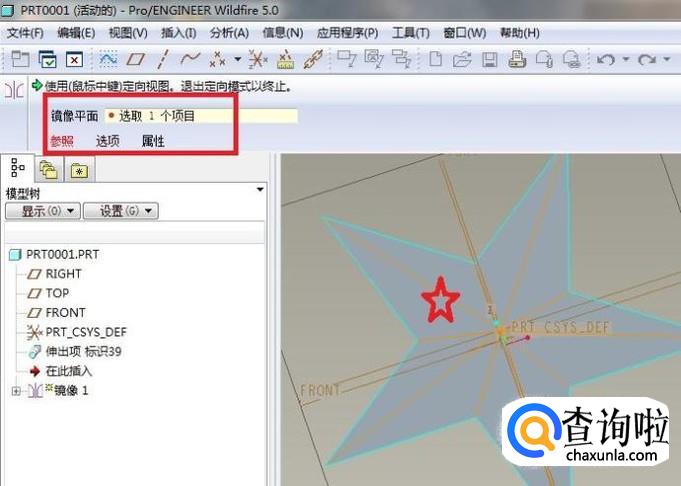
Task: Click the redo arrow icon
Action: 647,59
